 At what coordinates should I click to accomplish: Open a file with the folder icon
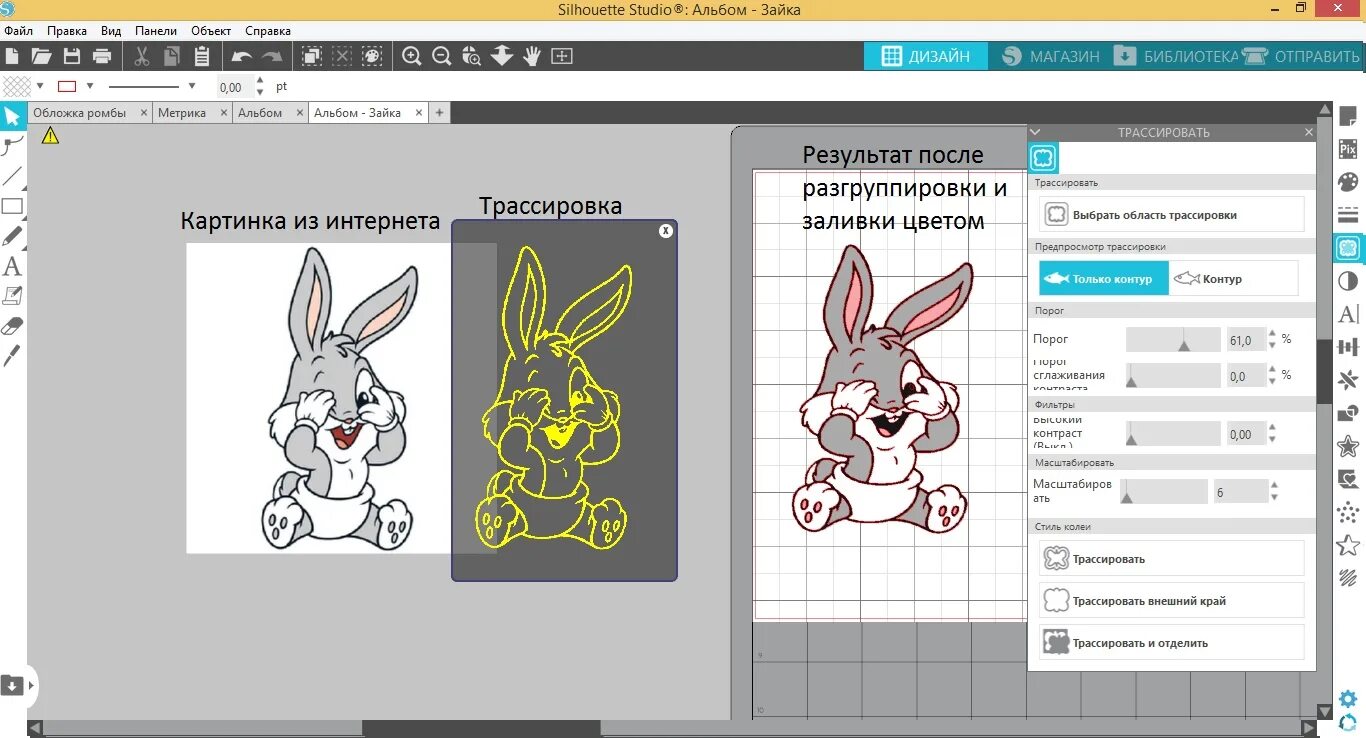tap(41, 56)
